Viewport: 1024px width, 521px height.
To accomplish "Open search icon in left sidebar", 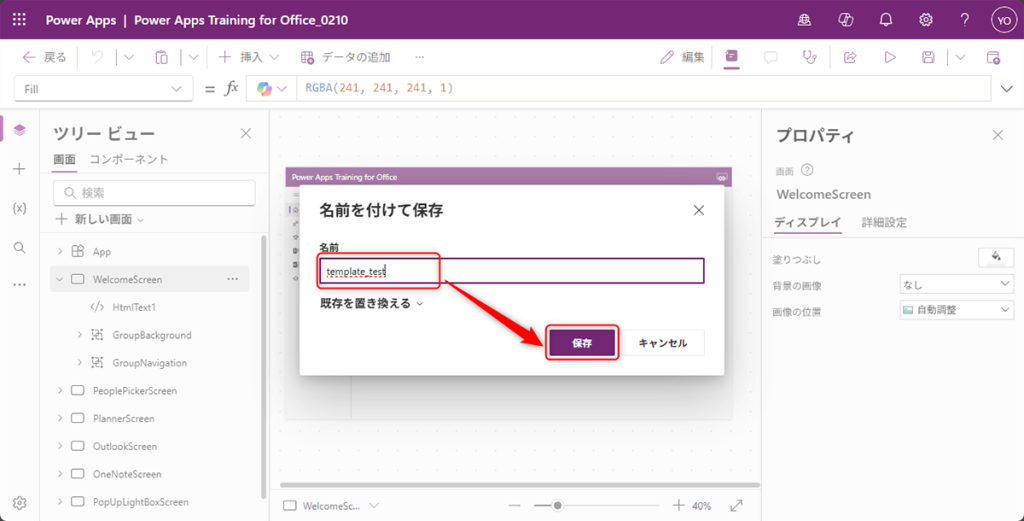I will 20,247.
